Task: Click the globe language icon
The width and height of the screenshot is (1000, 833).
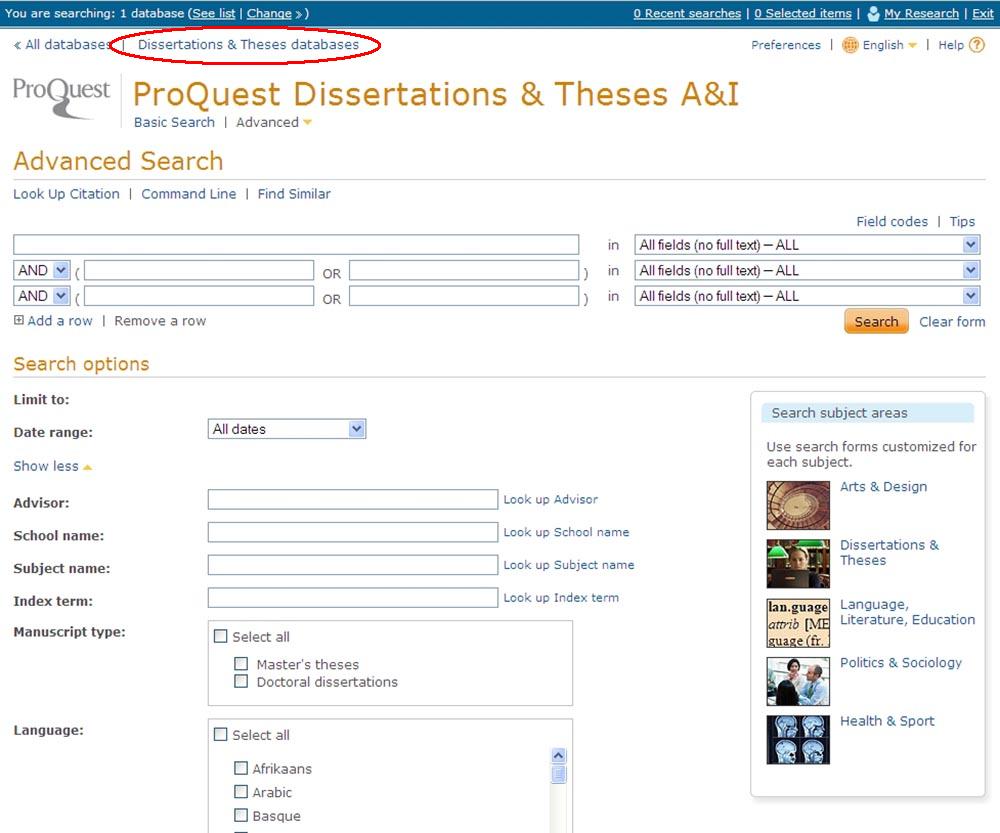Action: pos(850,45)
